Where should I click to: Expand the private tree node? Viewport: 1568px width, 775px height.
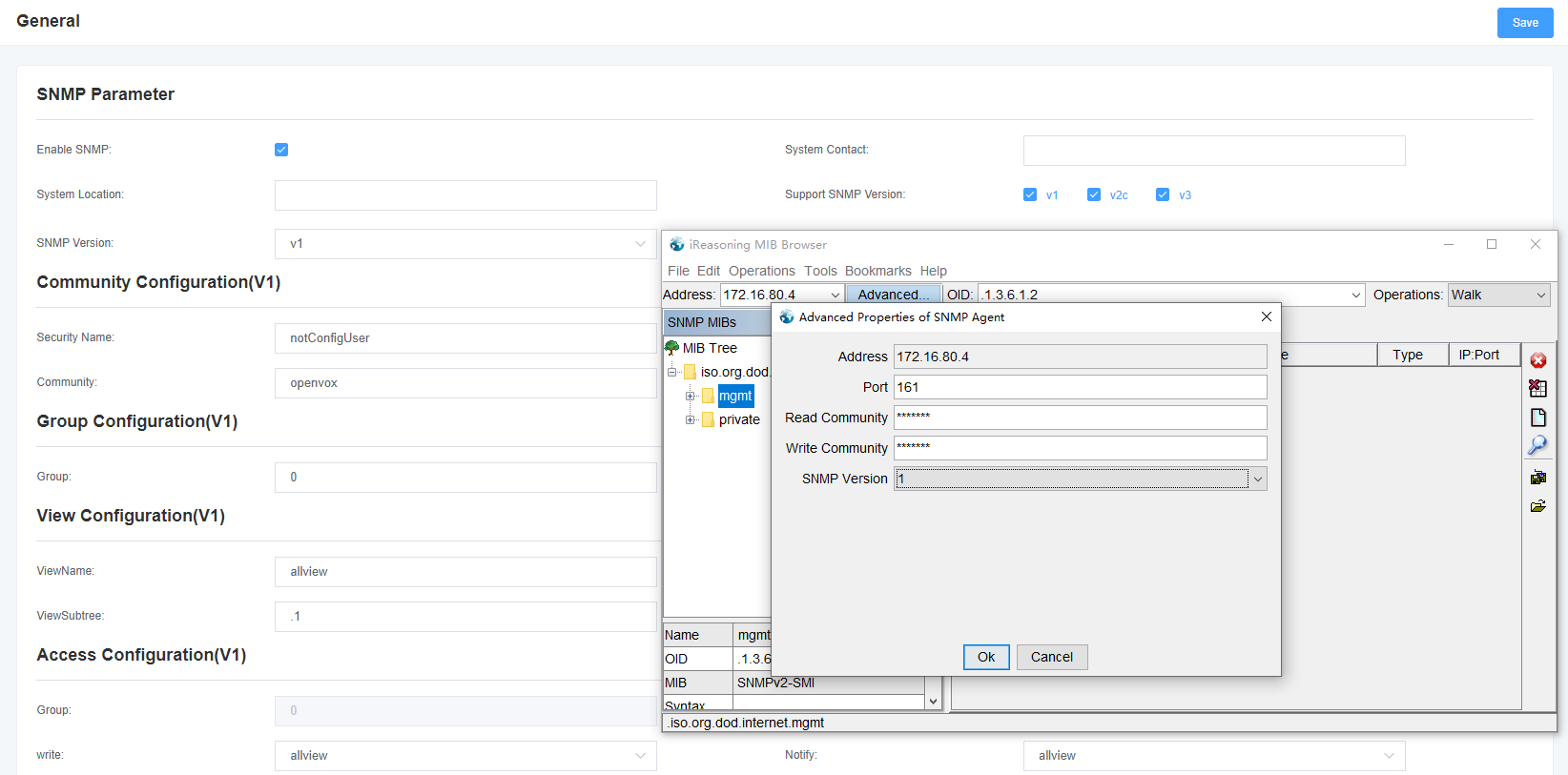click(690, 419)
